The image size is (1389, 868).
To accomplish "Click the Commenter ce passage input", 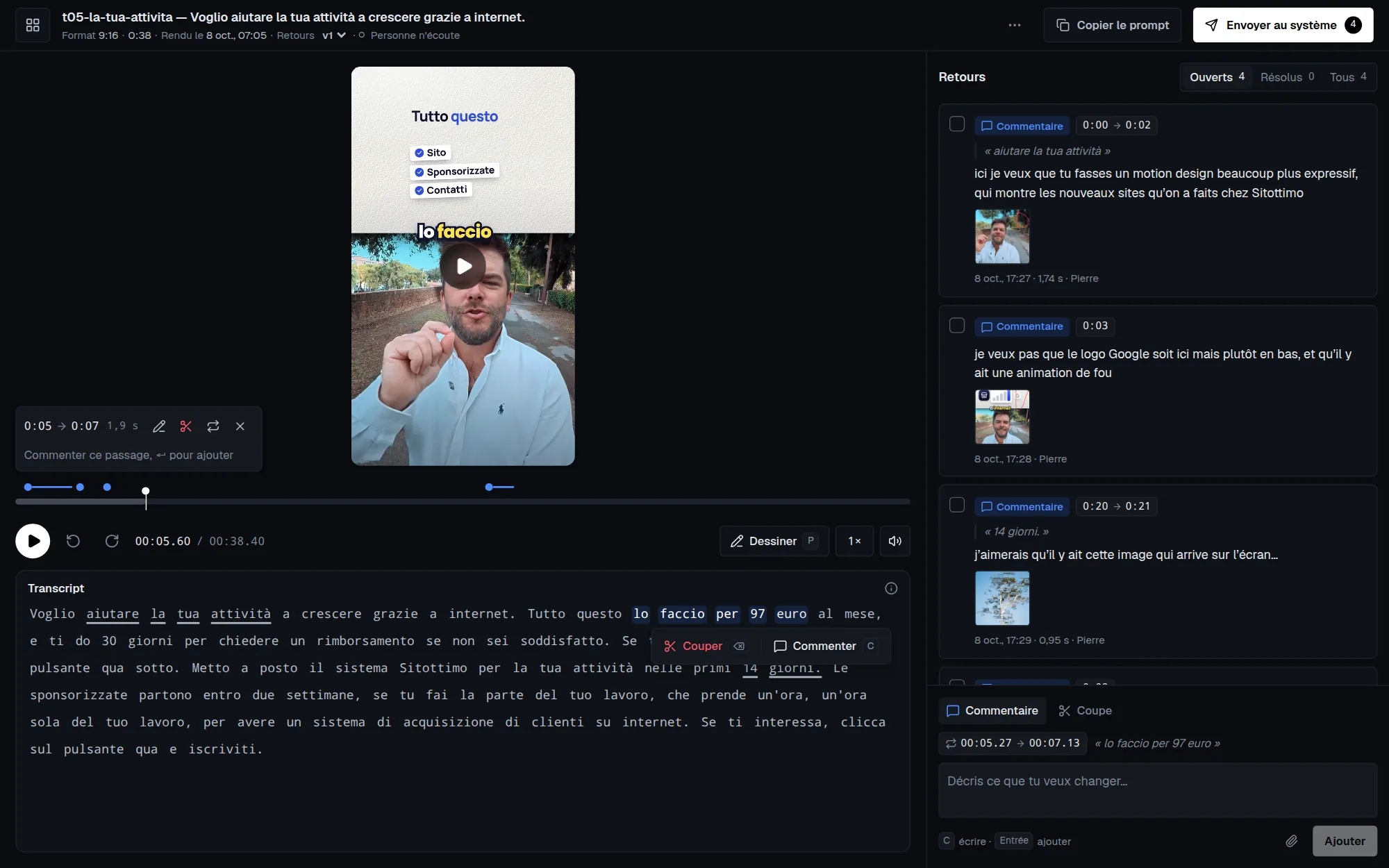I will coord(139,456).
